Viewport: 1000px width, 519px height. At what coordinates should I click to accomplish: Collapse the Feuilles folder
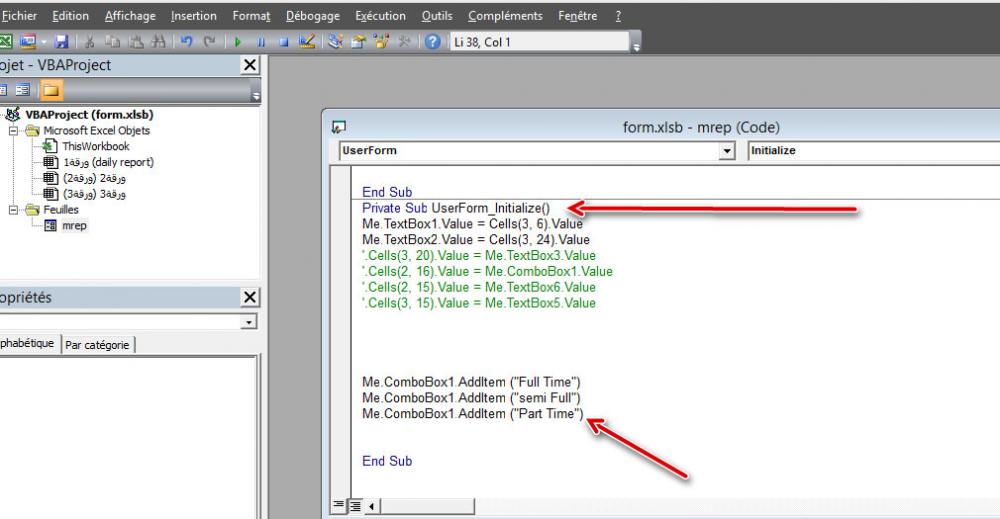click(x=13, y=210)
